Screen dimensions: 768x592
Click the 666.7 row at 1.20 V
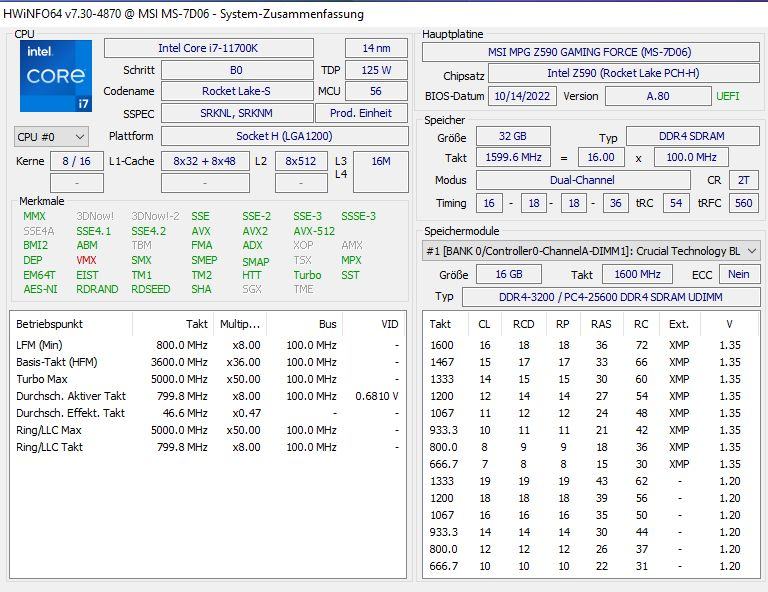[x=591, y=567]
